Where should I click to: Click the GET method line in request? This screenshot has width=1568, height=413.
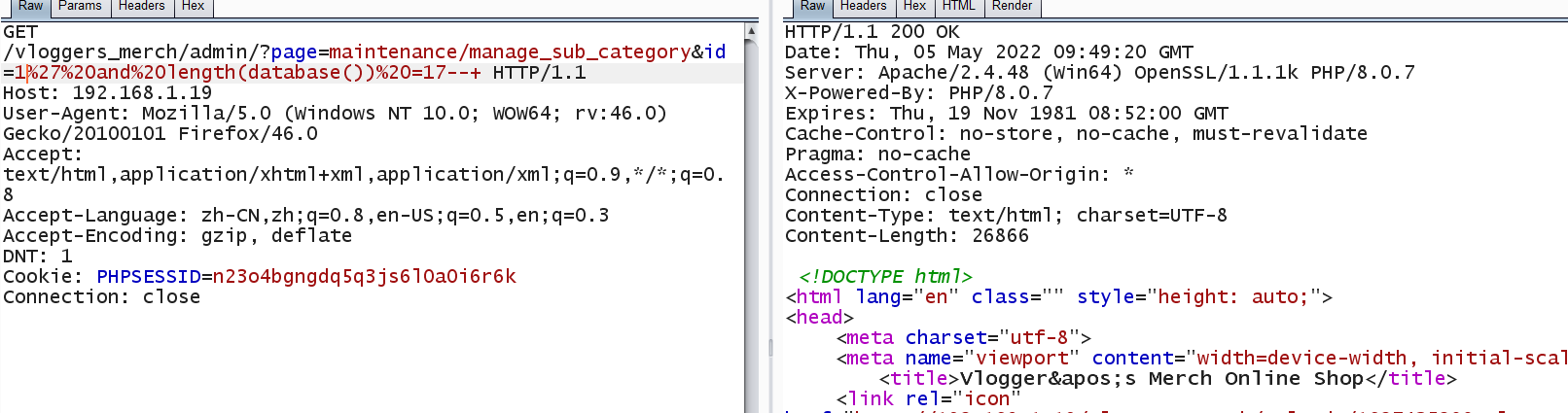coord(20,32)
